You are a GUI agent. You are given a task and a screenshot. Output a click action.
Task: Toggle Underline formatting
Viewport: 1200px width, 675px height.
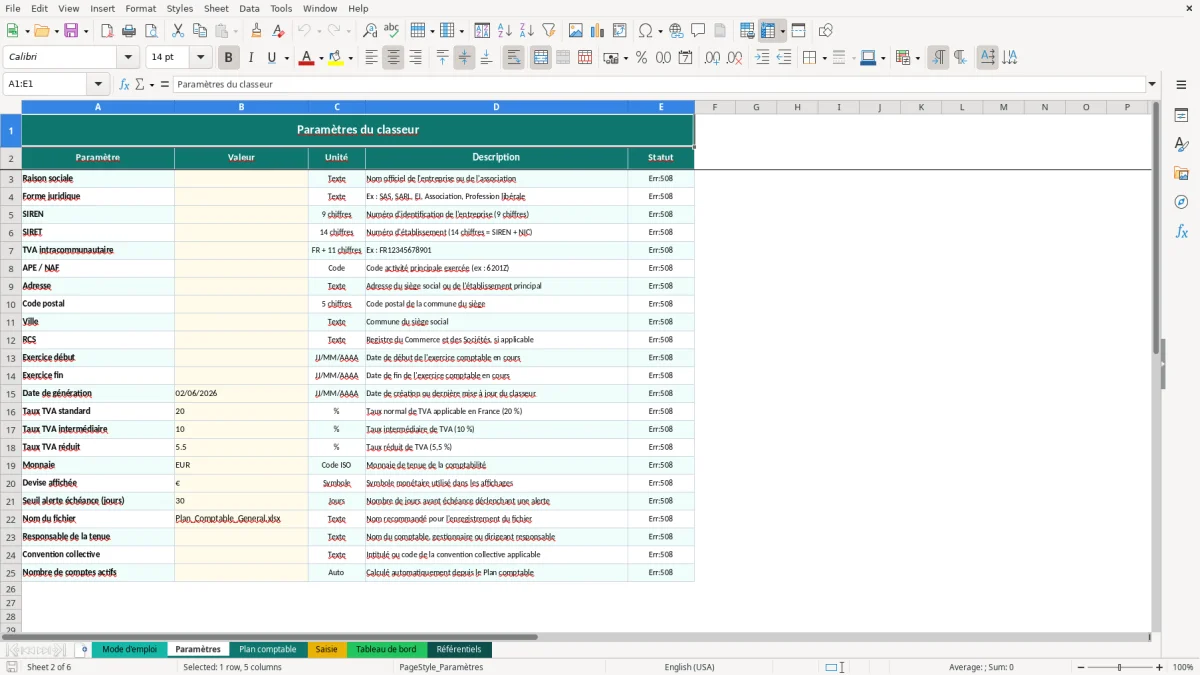(271, 58)
